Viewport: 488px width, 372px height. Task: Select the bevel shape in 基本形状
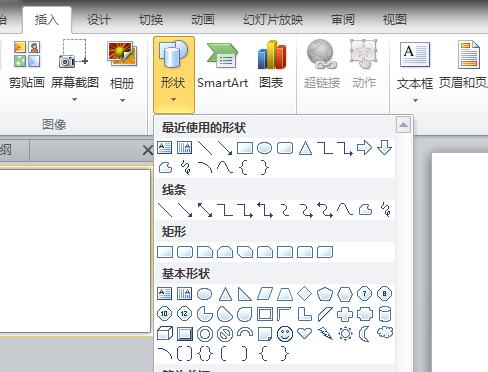(x=185, y=334)
